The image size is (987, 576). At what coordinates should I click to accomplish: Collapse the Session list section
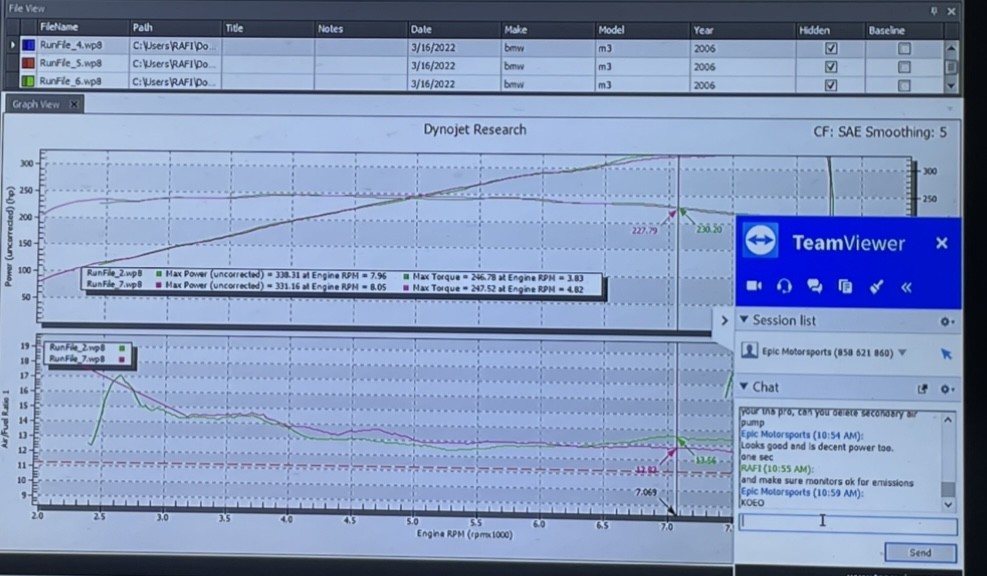tap(744, 320)
